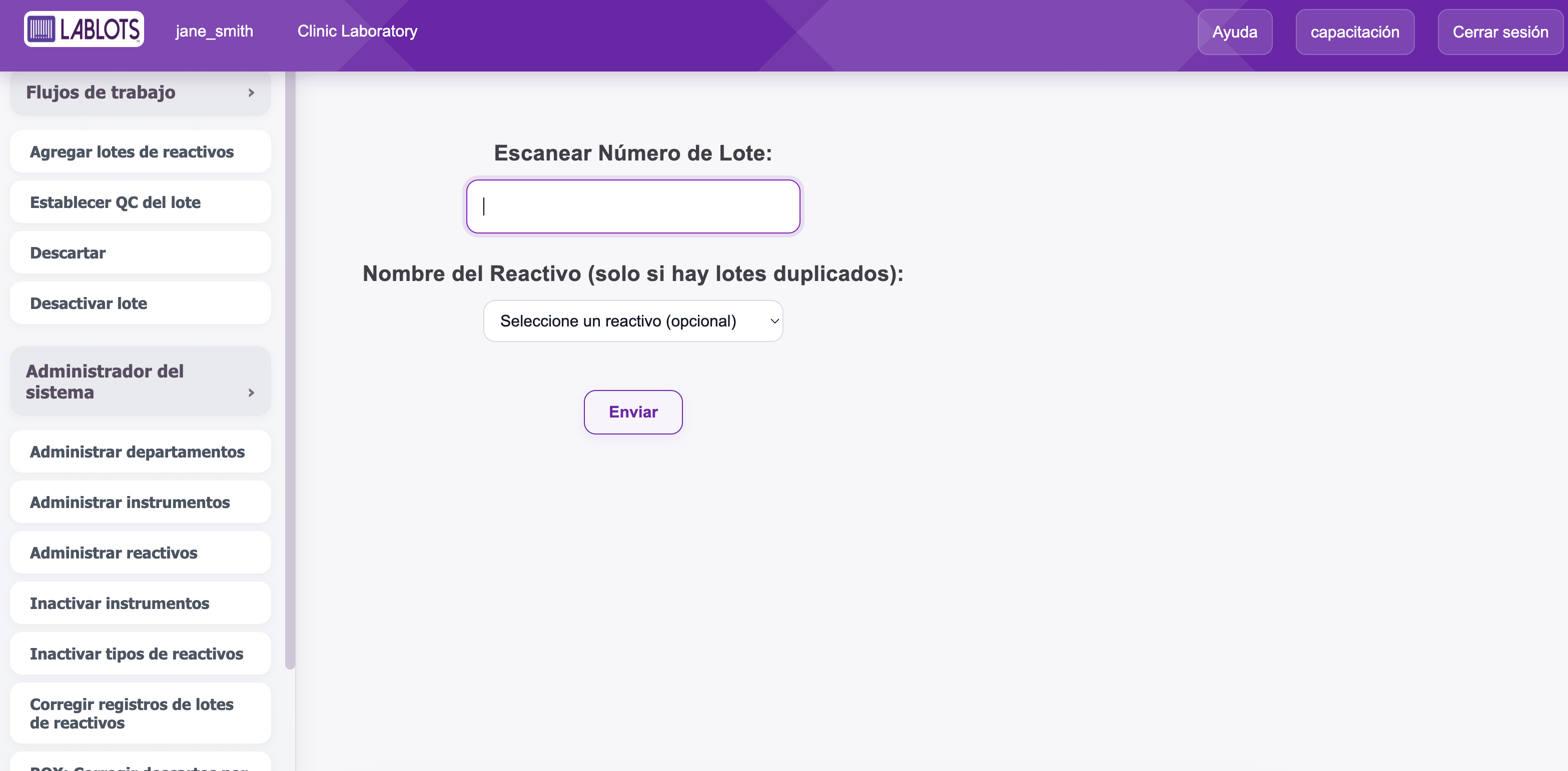Click the Administrador del sistema chevron arrow
This screenshot has width=1568, height=771.
[251, 392]
